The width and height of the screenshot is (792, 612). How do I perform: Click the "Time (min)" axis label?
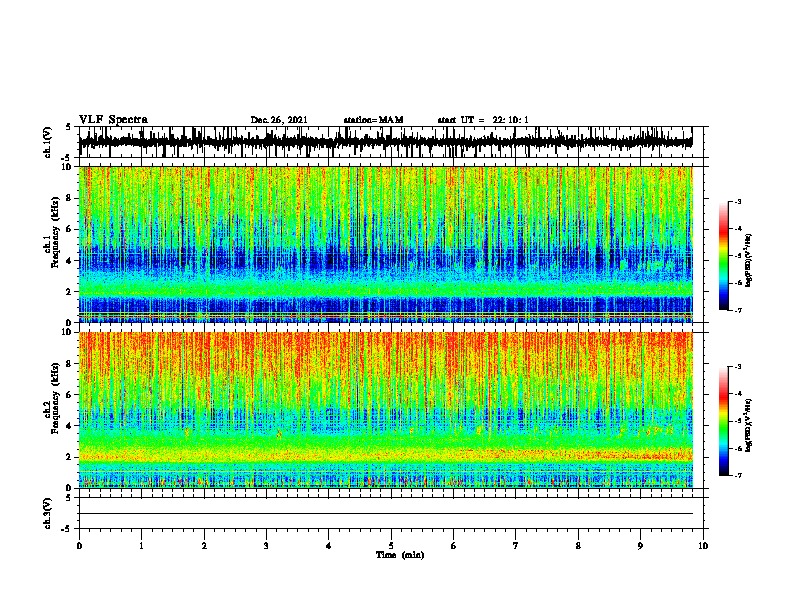400,555
